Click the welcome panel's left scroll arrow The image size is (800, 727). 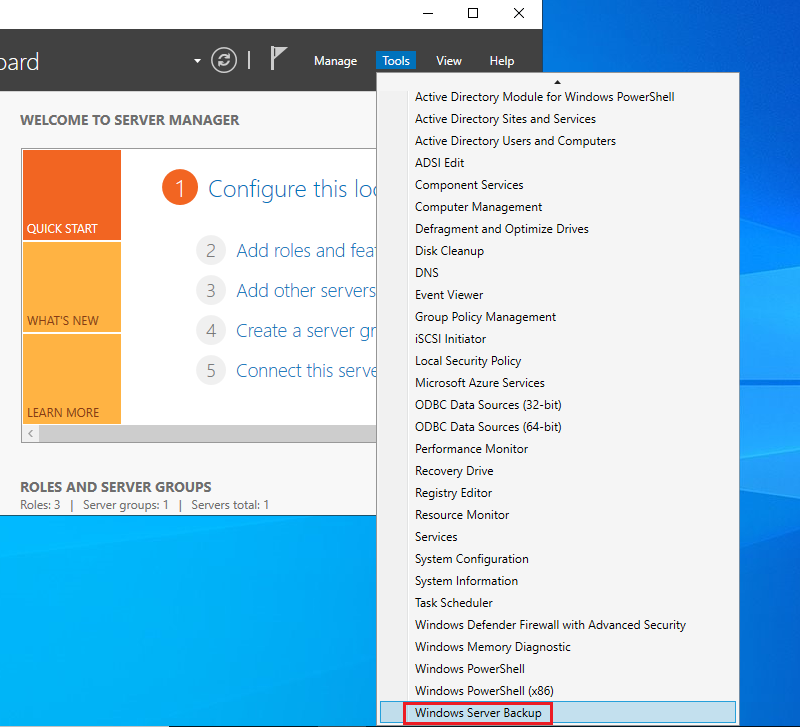[30, 433]
